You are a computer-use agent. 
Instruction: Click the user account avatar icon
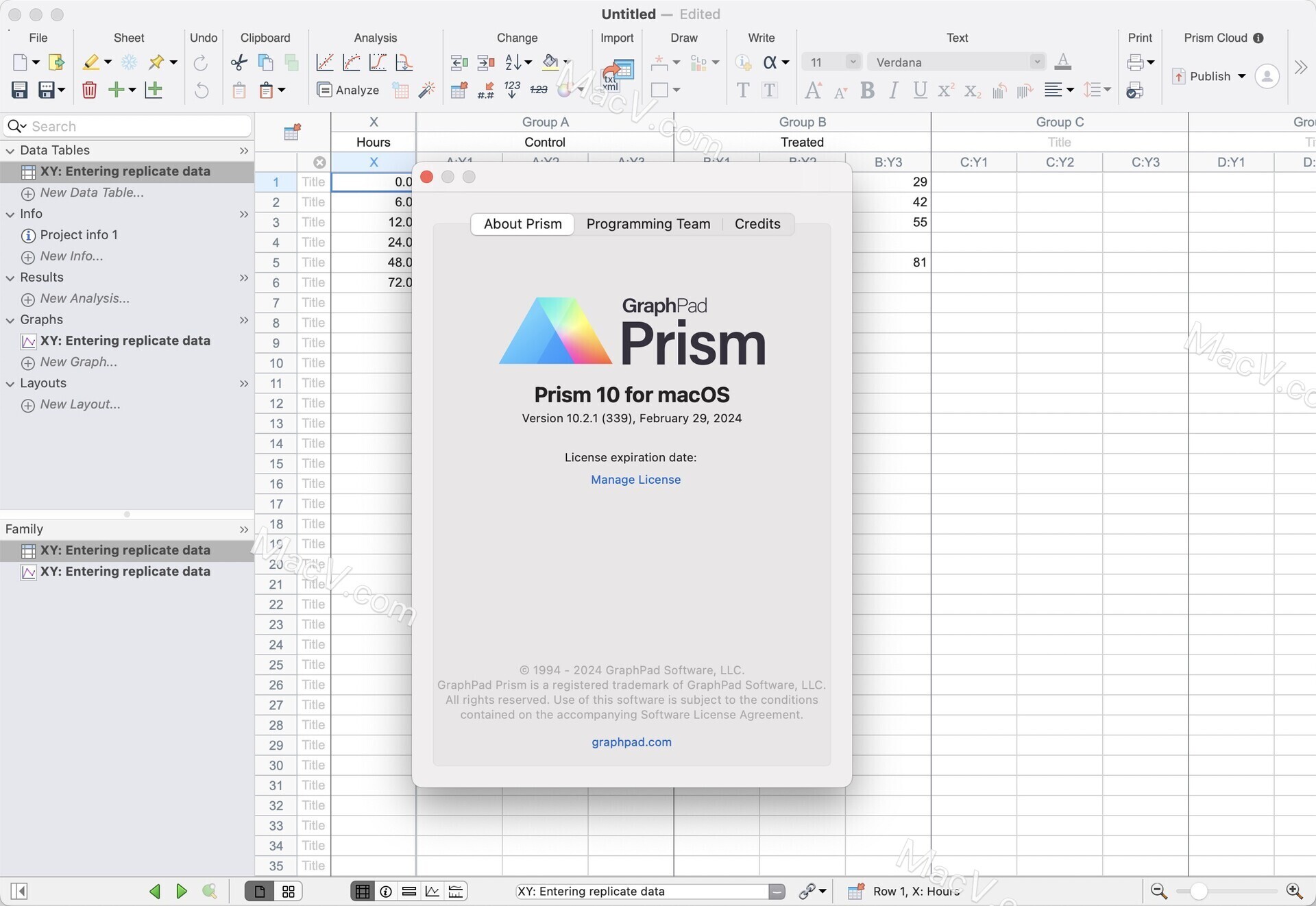1267,76
